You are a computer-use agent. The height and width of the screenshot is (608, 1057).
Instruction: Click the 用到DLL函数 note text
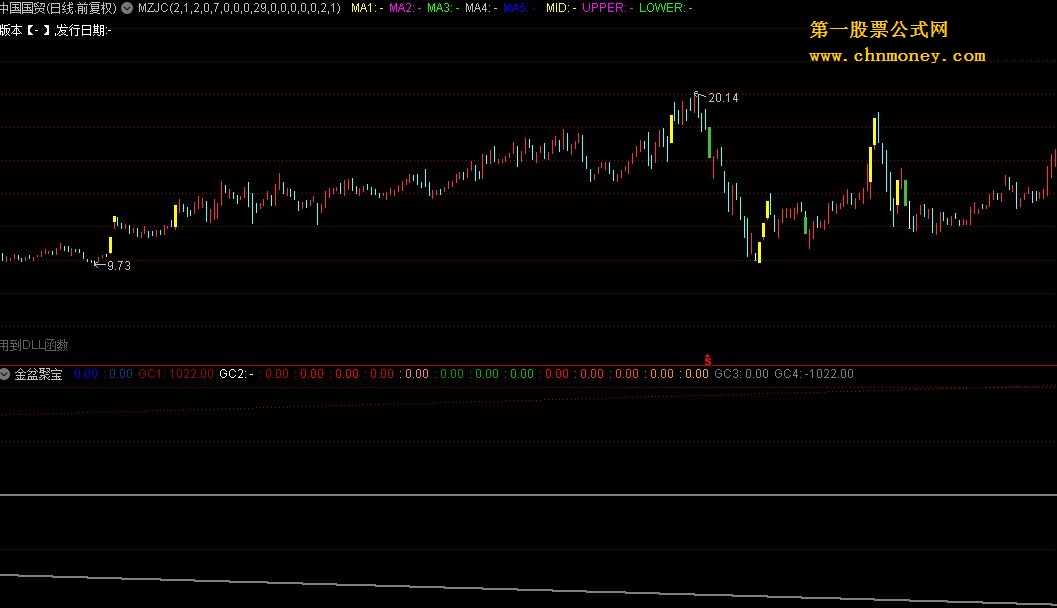(x=34, y=345)
